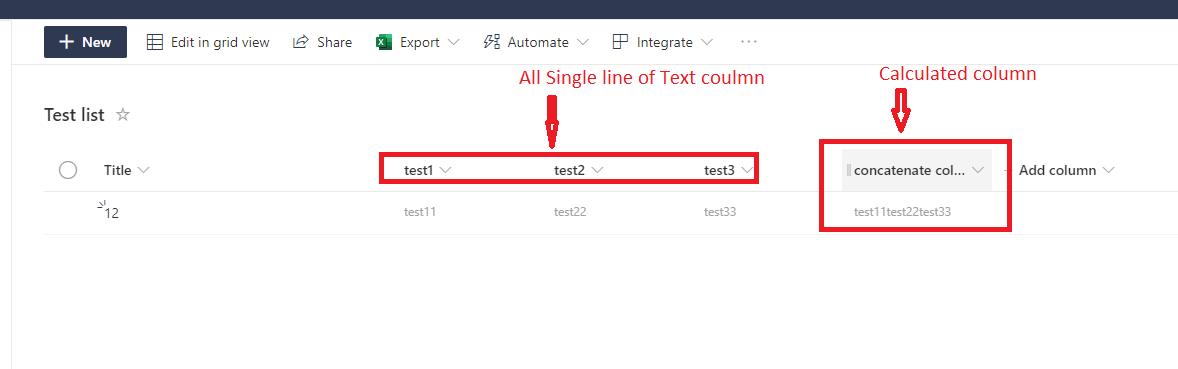Expand the Export dropdown chevron
Image resolution: width=1178 pixels, height=369 pixels.
tap(453, 42)
